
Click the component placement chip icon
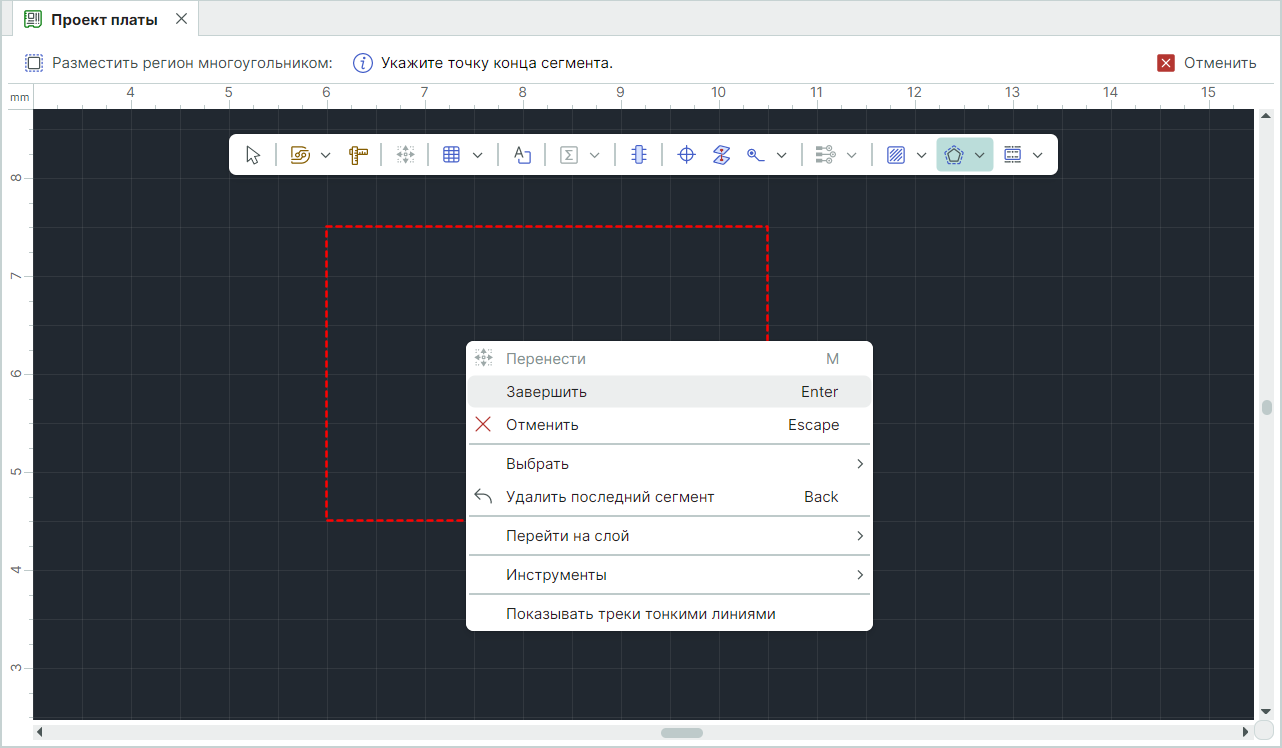point(639,155)
